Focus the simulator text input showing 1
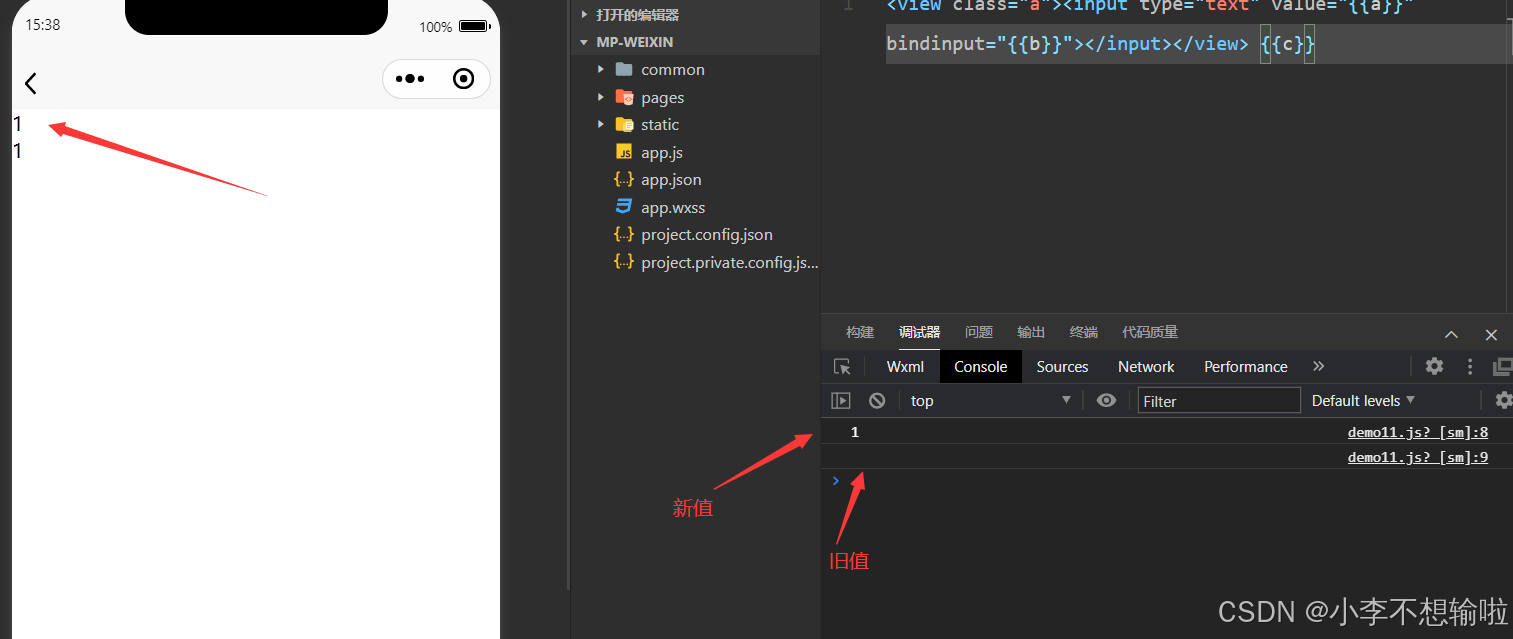Viewport: 1513px width, 639px height. click(x=255, y=124)
